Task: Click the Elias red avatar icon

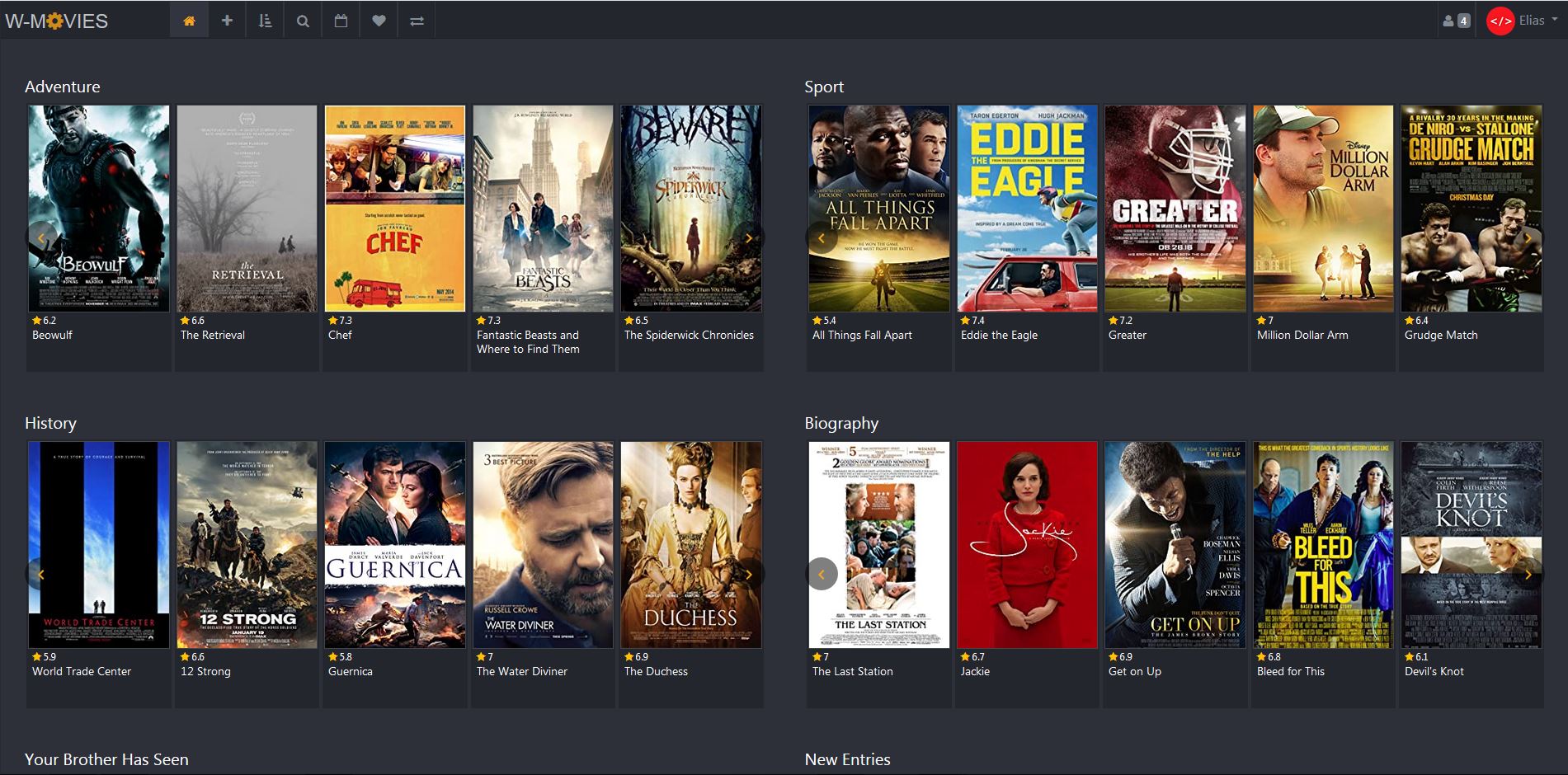Action: tap(1500, 21)
